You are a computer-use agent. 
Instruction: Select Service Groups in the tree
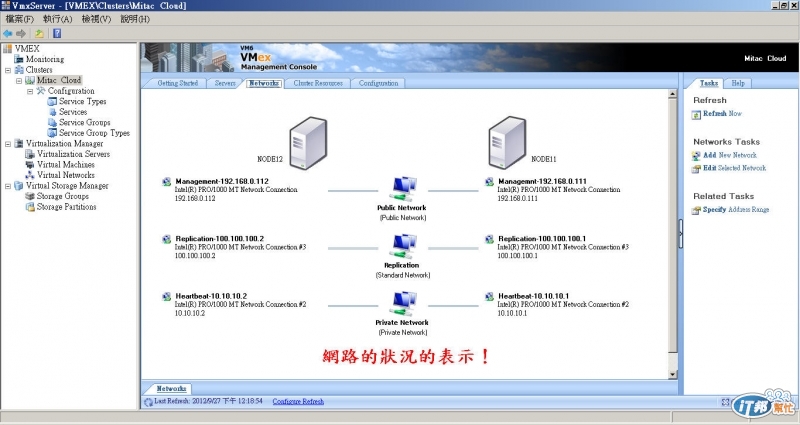click(85, 122)
